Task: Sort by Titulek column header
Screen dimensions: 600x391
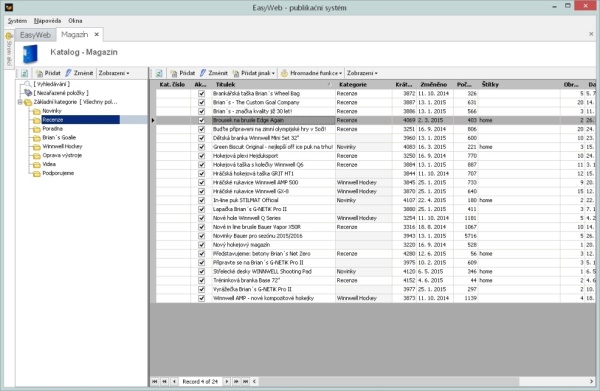Action: click(273, 84)
